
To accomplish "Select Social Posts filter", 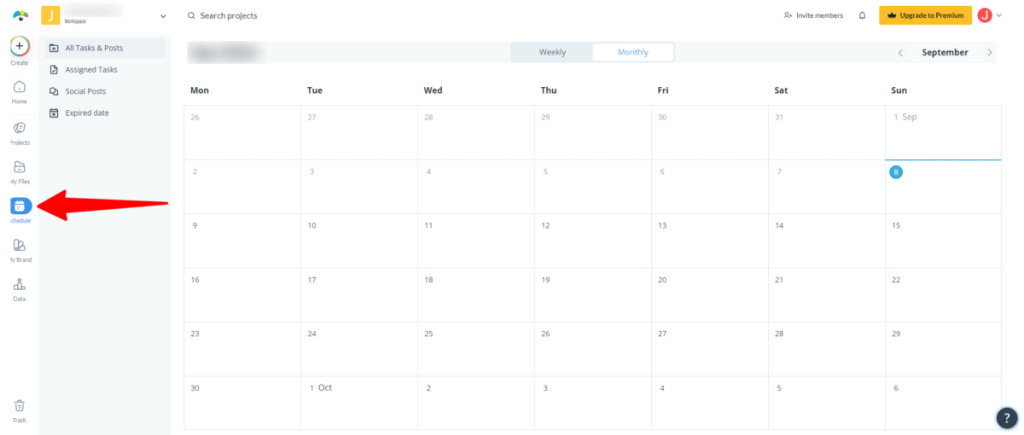I will click(105, 91).
